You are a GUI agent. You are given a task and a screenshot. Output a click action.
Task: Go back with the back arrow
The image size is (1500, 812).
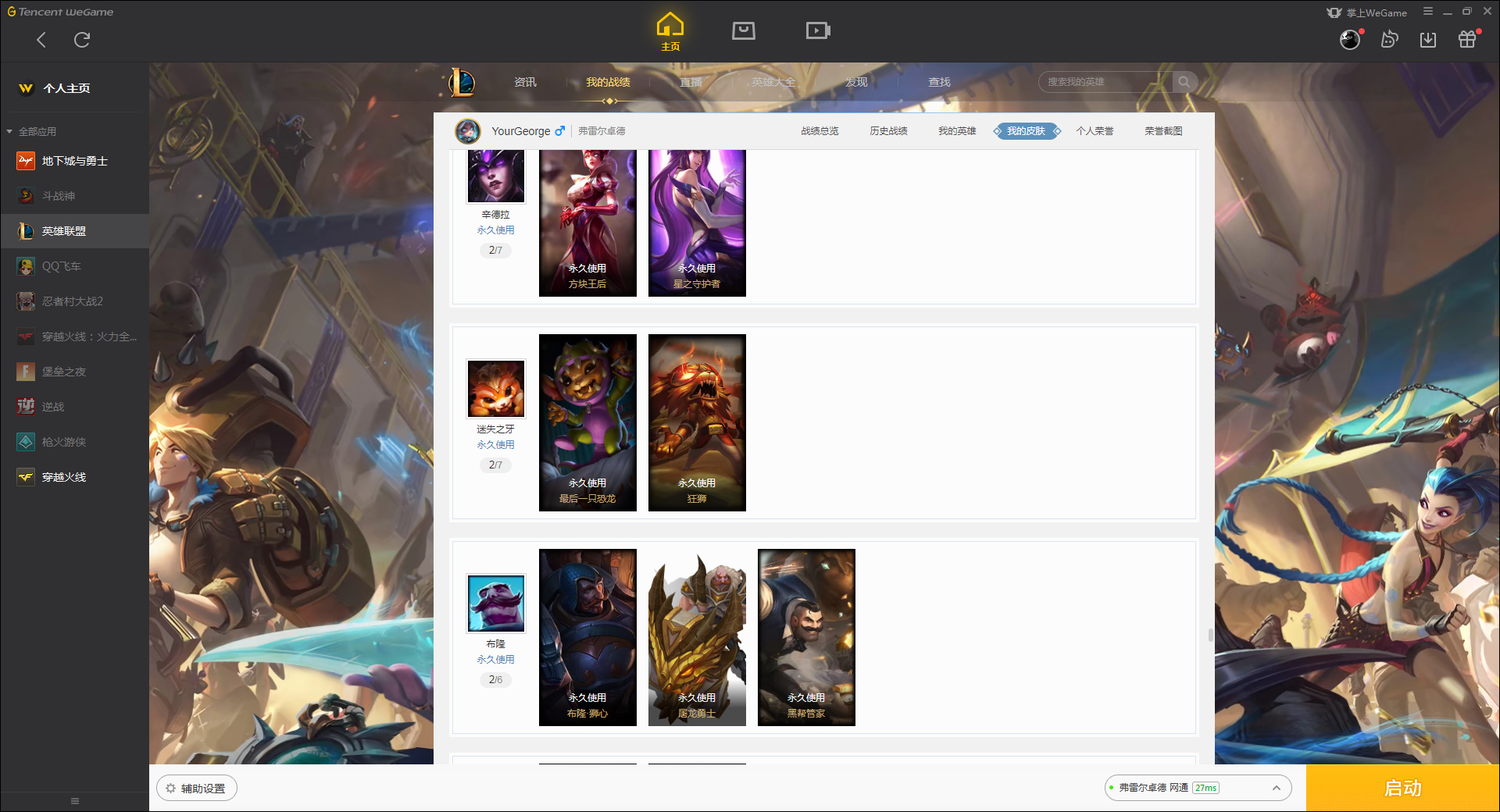tap(41, 40)
